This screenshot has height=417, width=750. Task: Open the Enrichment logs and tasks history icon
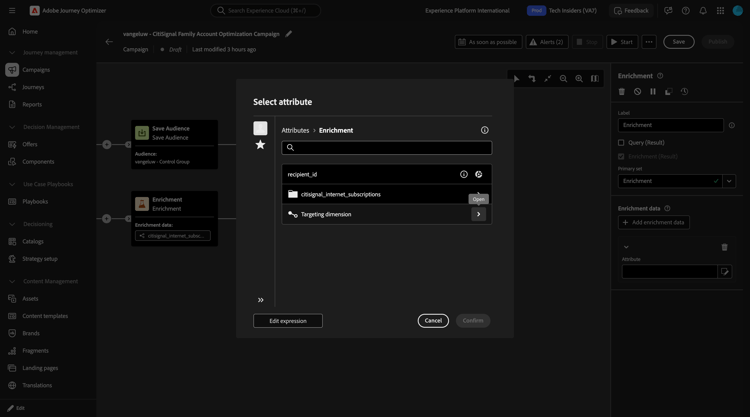pos(684,91)
